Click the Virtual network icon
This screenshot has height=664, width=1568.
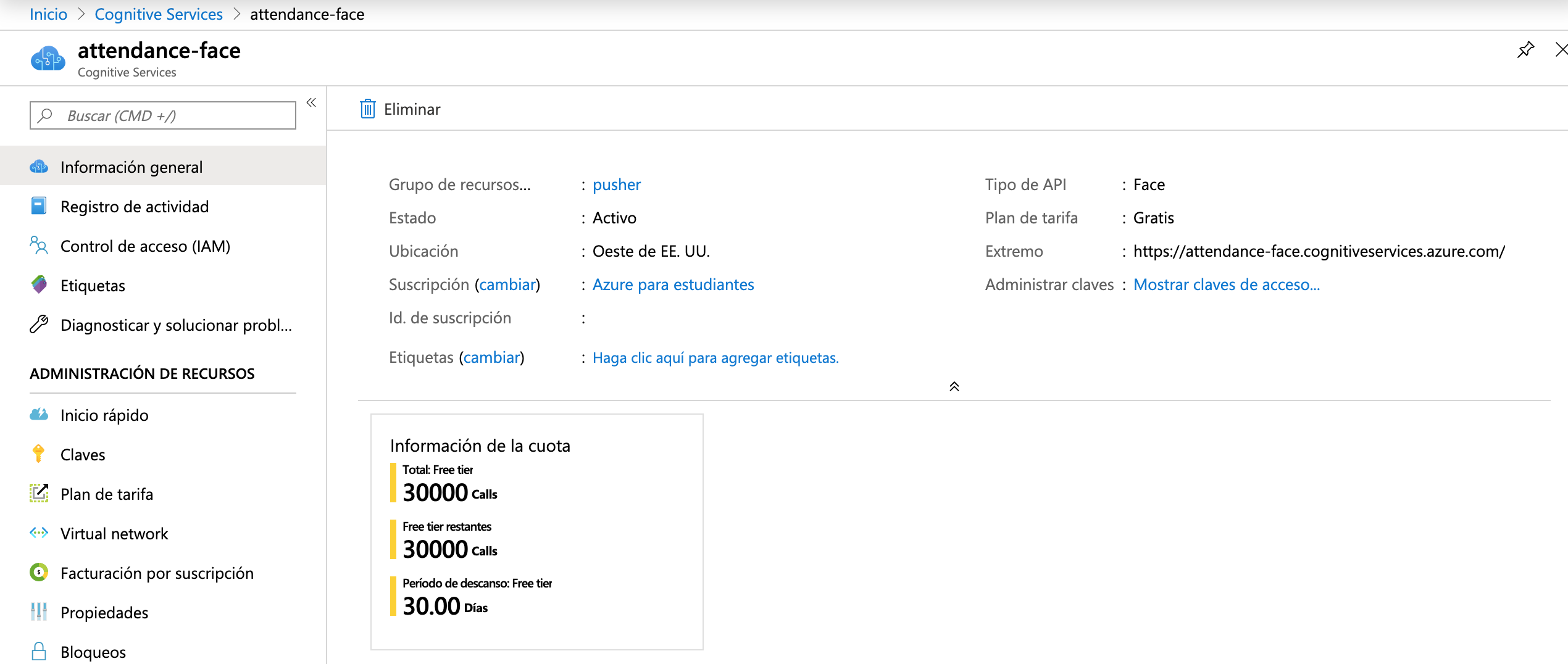(39, 533)
